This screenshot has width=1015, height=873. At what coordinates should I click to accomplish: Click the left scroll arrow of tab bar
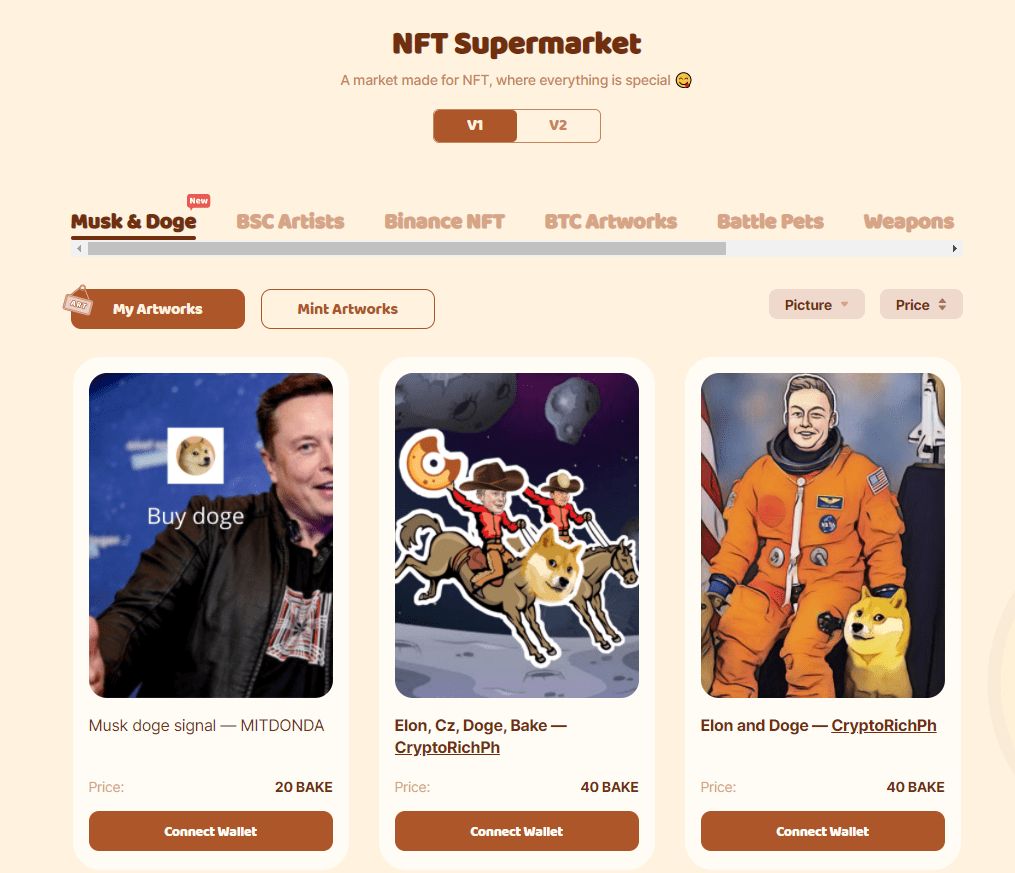point(79,248)
